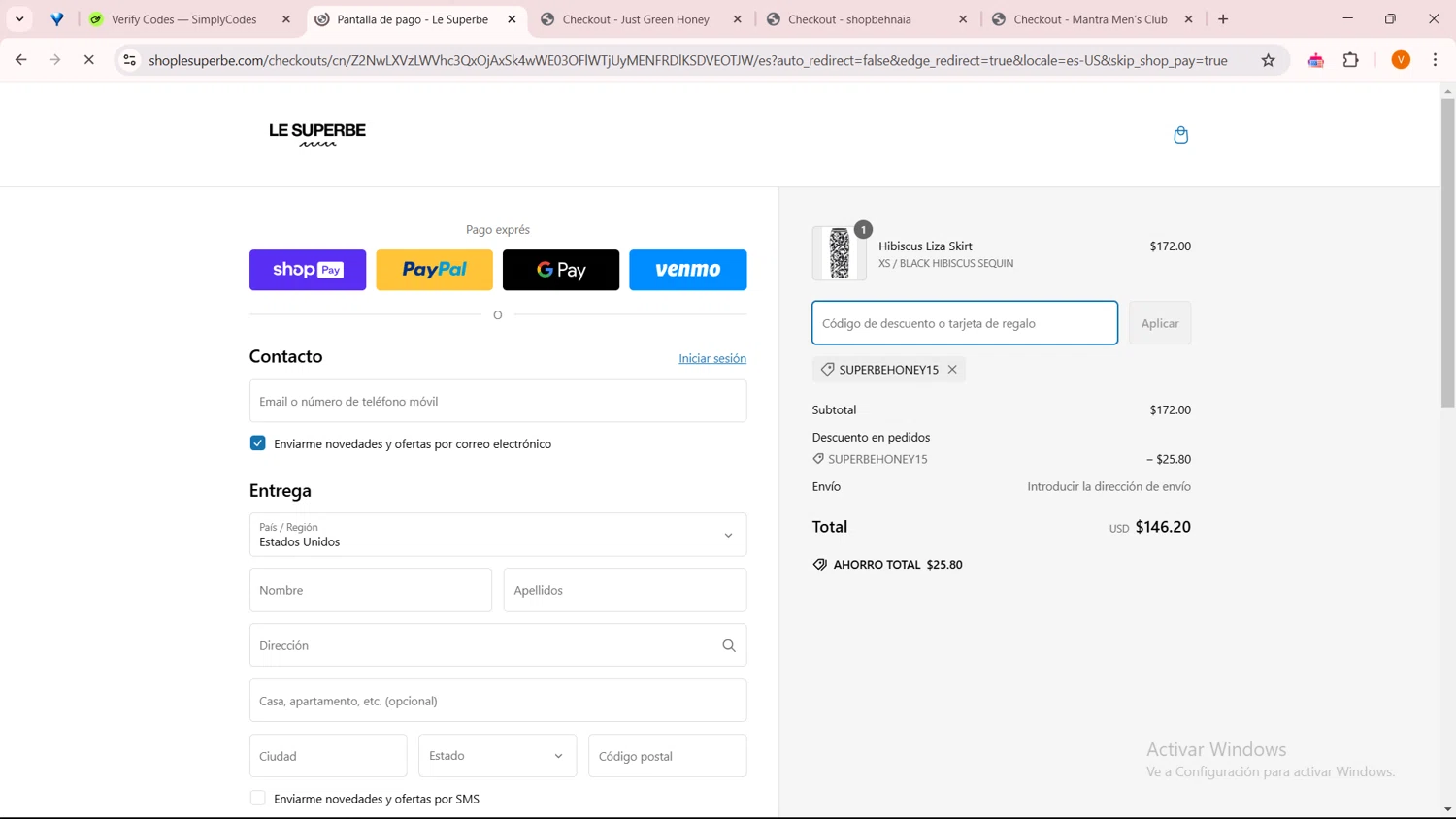Image resolution: width=1456 pixels, height=819 pixels.
Task: Click the Código postal field
Action: [668, 756]
